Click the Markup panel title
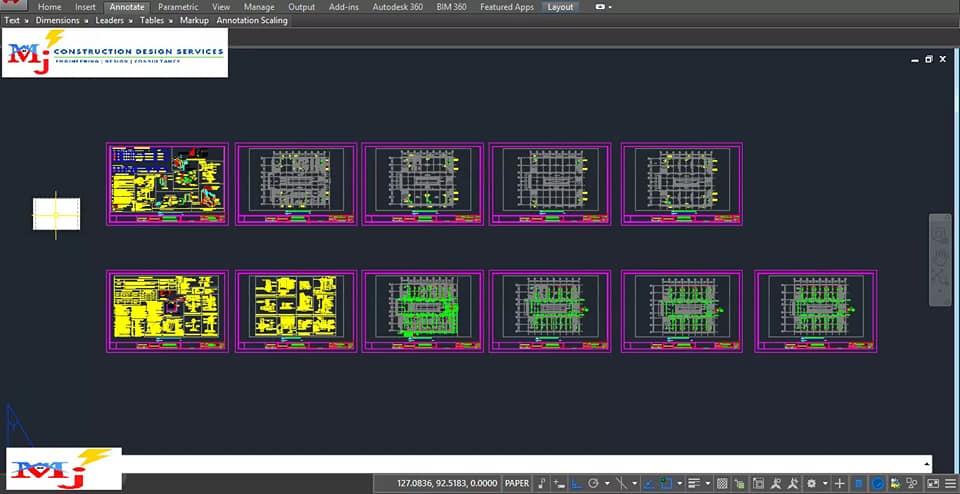The height and width of the screenshot is (494, 960). pos(194,20)
